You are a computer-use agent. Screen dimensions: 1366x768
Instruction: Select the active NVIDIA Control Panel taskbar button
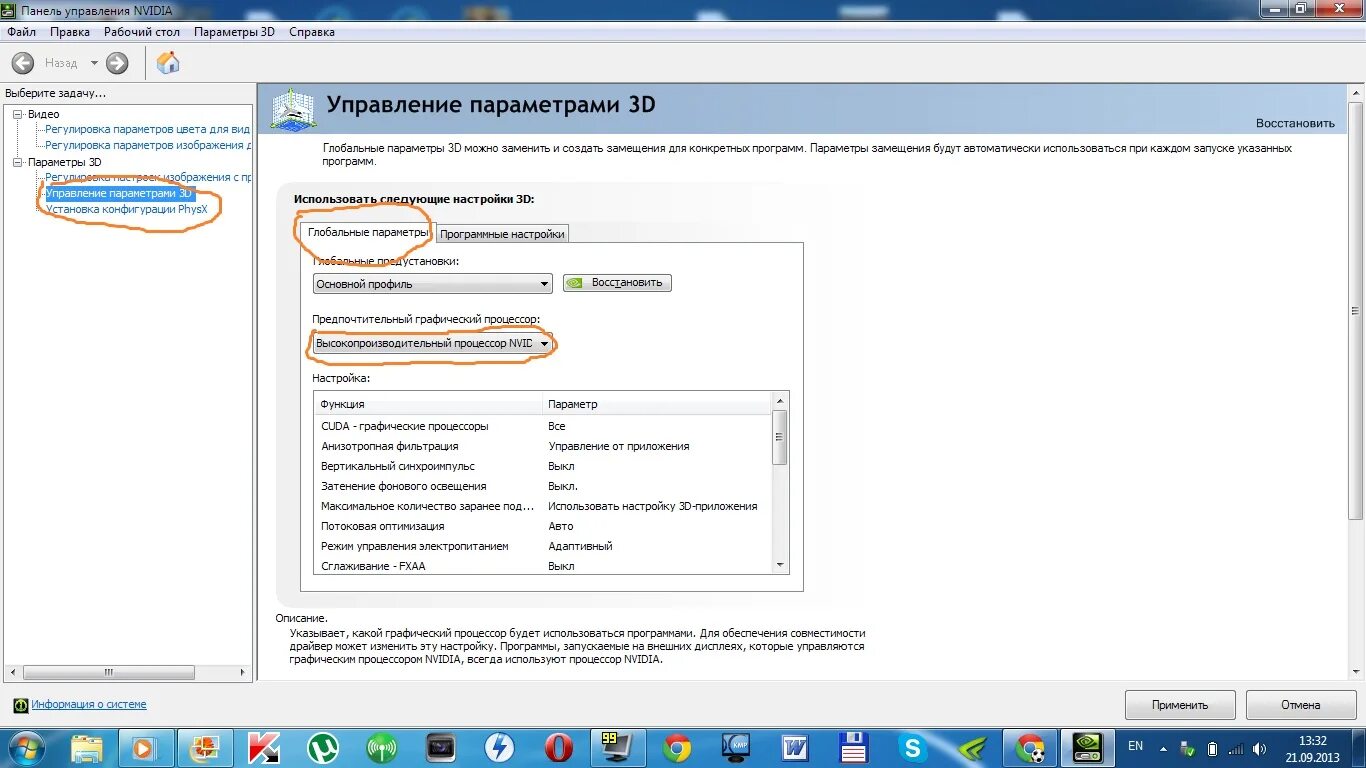tap(1088, 748)
